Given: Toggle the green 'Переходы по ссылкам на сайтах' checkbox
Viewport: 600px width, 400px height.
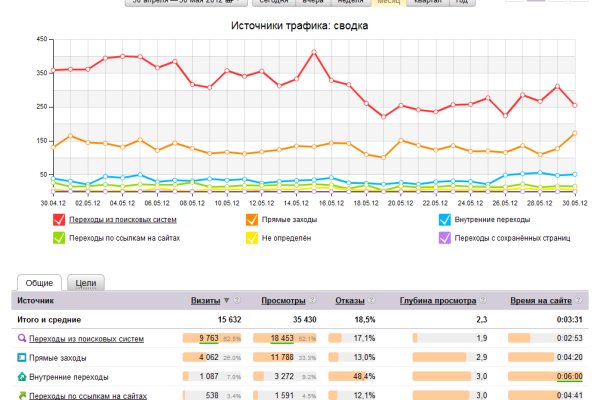Looking at the screenshot, I should coord(59,238).
